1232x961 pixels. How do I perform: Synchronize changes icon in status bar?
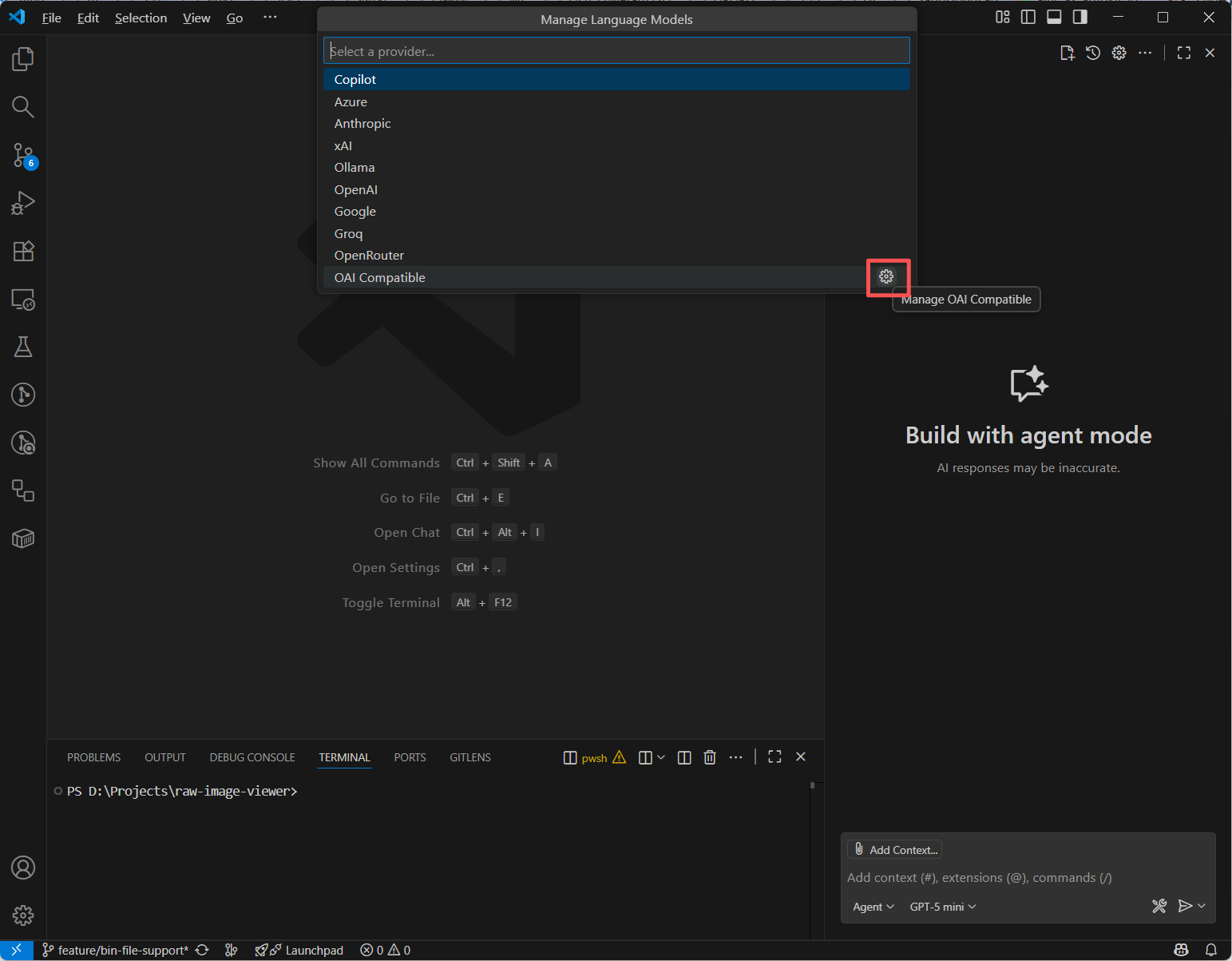coord(202,950)
